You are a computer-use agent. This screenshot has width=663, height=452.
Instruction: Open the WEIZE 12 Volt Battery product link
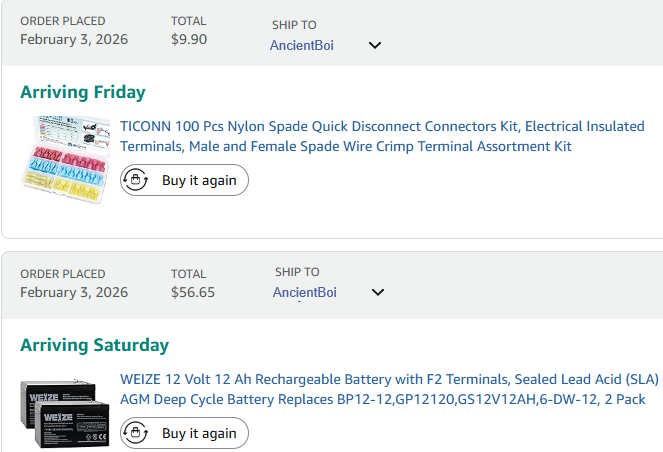click(389, 389)
